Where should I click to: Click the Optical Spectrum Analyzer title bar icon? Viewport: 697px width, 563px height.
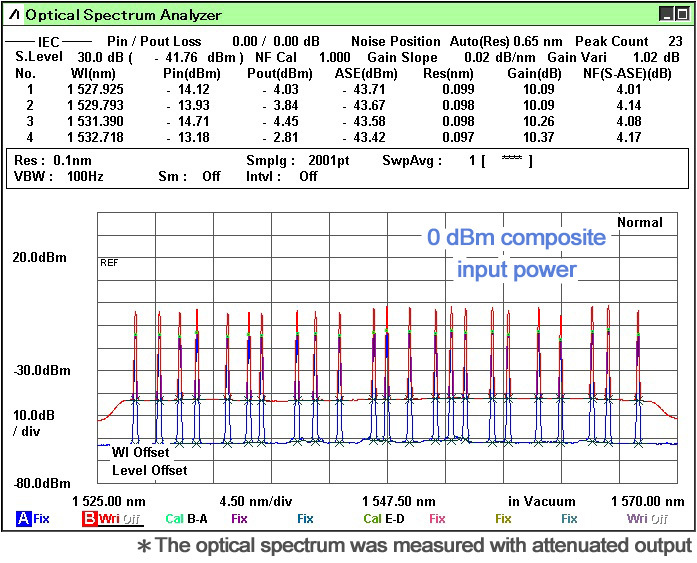point(13,14)
